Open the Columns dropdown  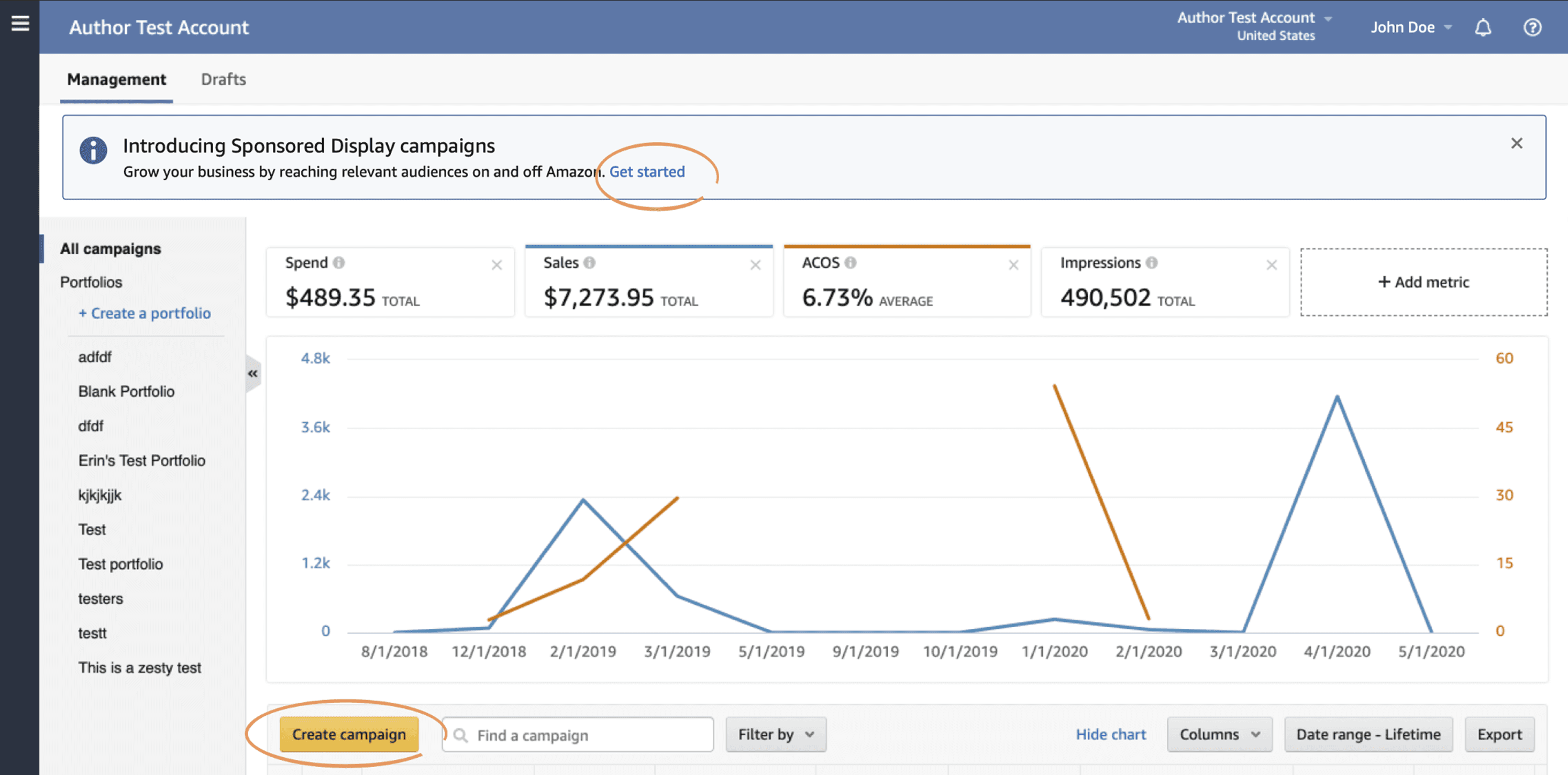1219,734
